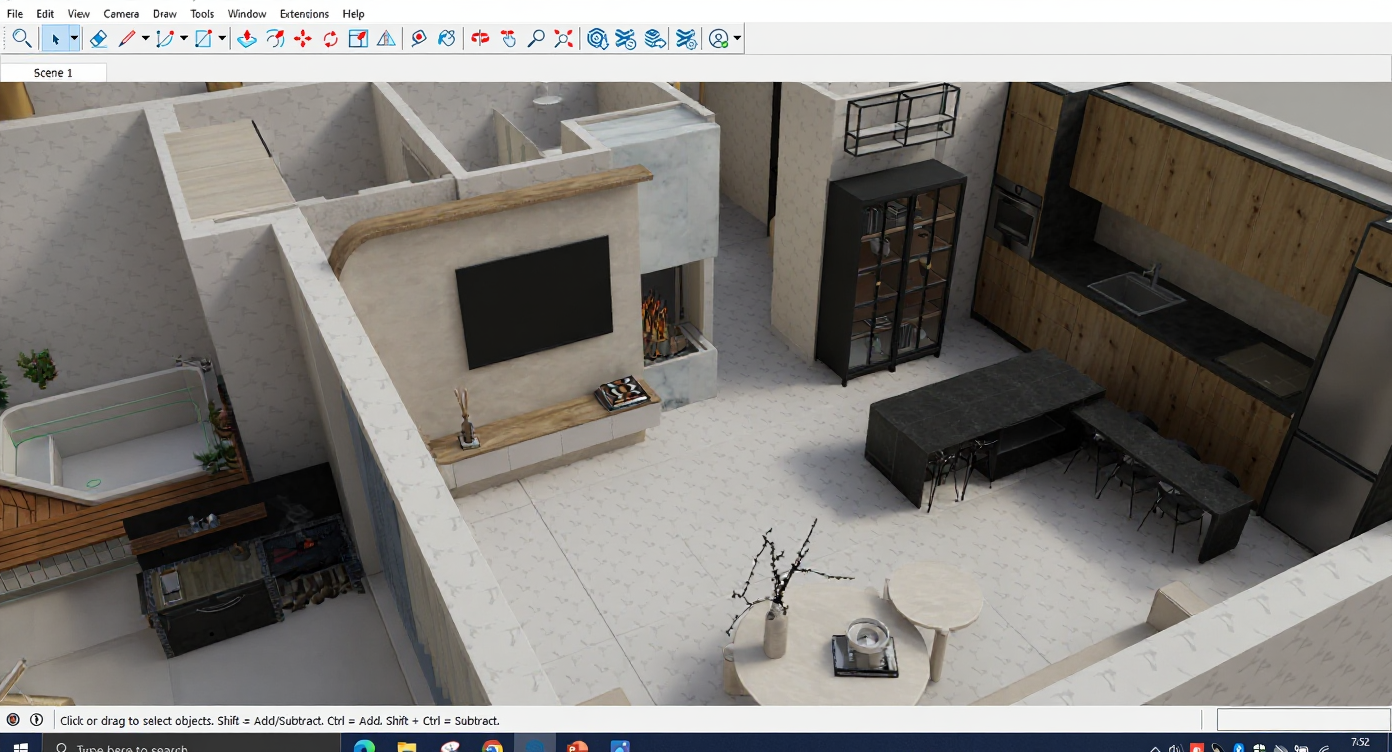Expand the account profile dropdown arrow
Image resolution: width=1392 pixels, height=752 pixels.
click(737, 39)
